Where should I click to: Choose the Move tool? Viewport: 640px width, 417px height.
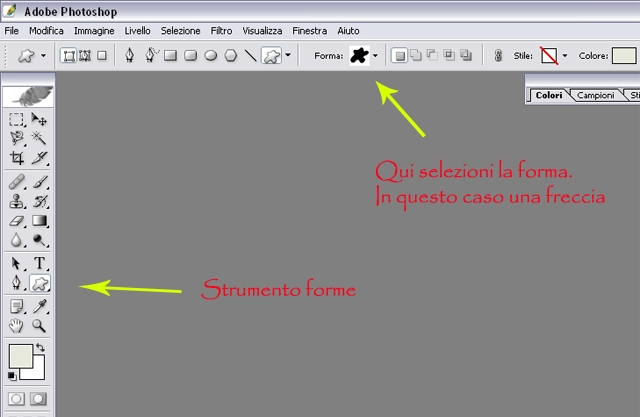41,119
